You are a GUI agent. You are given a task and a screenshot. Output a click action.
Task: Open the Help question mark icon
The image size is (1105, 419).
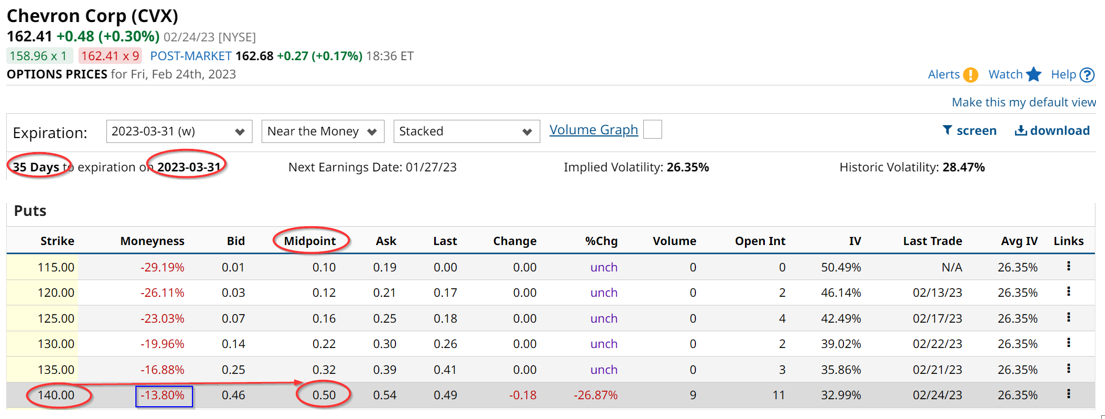click(1087, 75)
